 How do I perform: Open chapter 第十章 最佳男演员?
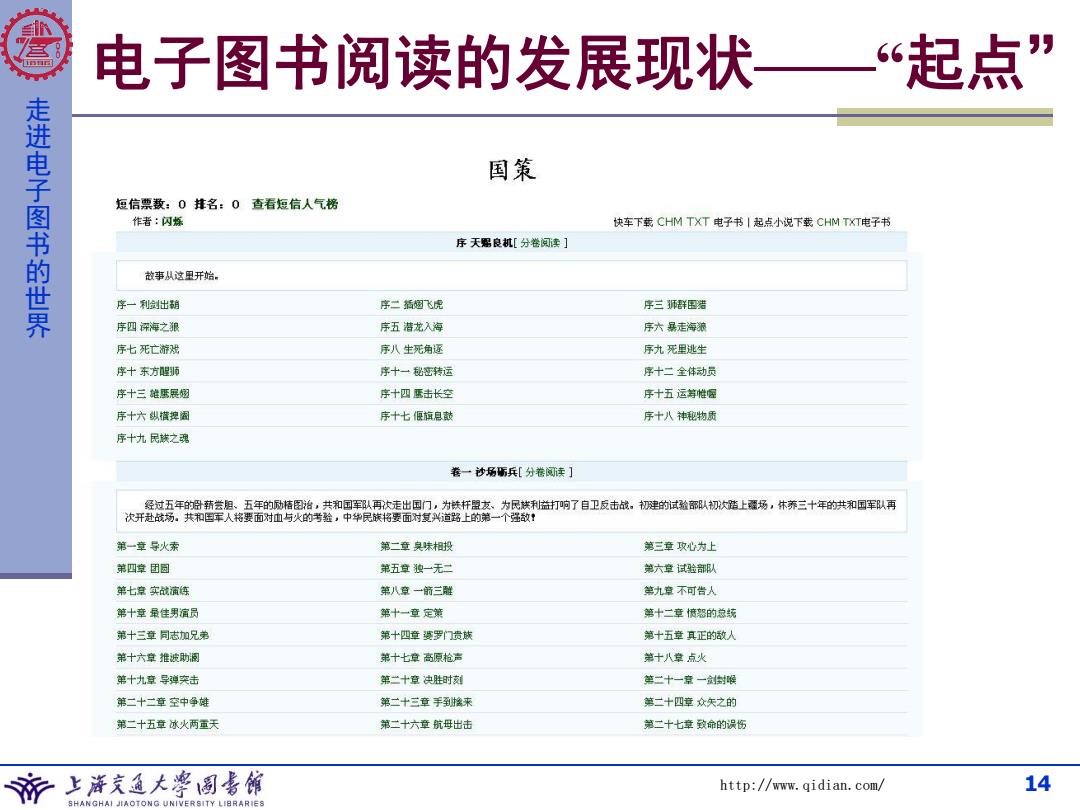point(157,613)
